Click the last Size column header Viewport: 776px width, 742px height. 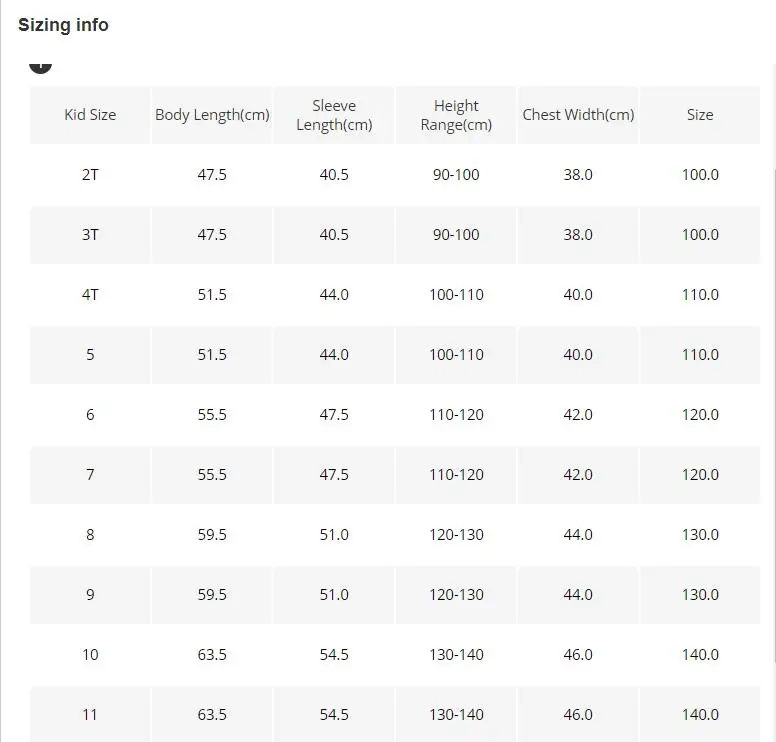700,115
